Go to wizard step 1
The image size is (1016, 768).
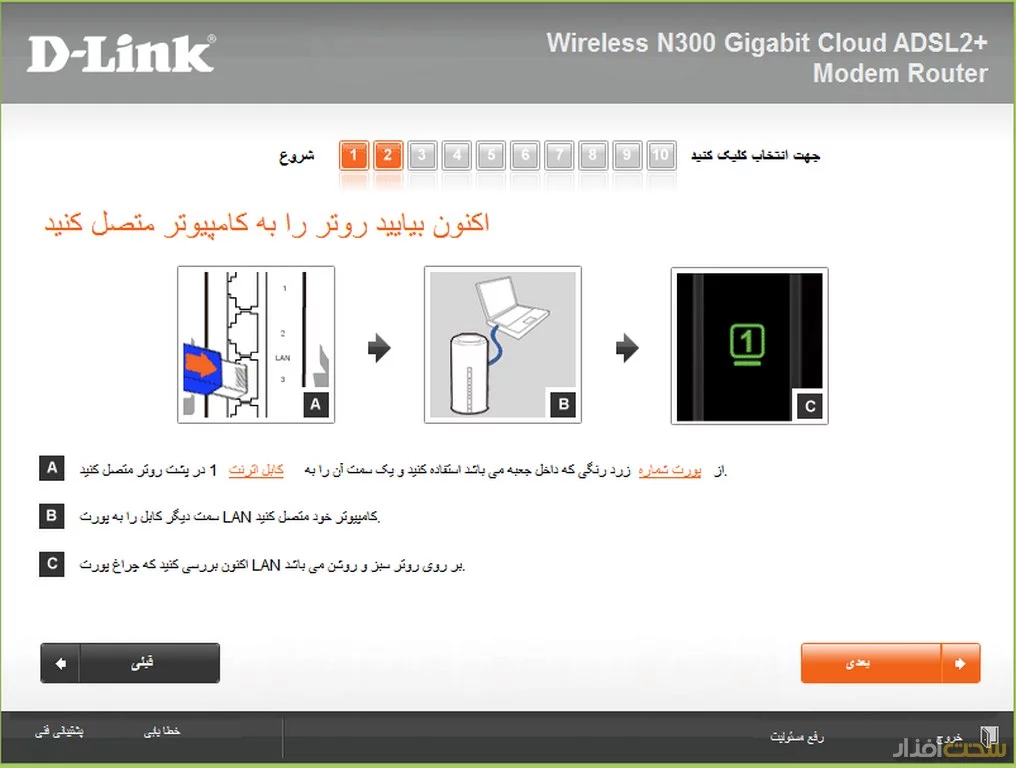[x=354, y=155]
